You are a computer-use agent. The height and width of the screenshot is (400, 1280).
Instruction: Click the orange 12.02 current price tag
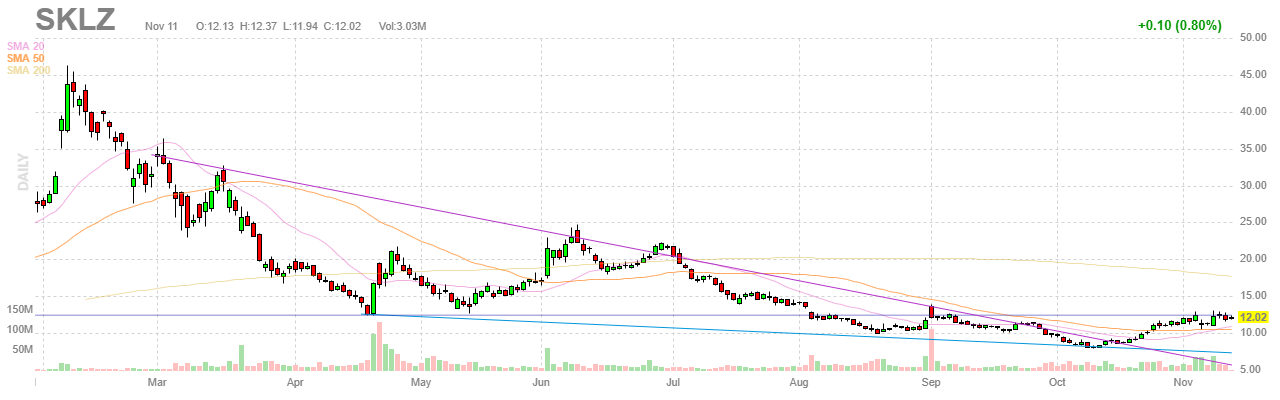point(1253,317)
